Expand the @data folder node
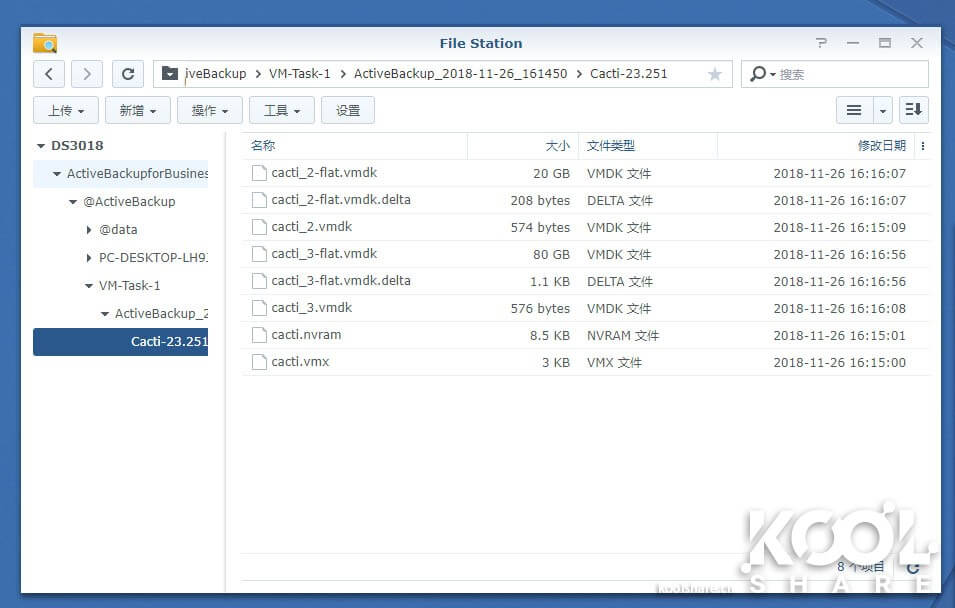Image resolution: width=955 pixels, height=608 pixels. point(89,230)
